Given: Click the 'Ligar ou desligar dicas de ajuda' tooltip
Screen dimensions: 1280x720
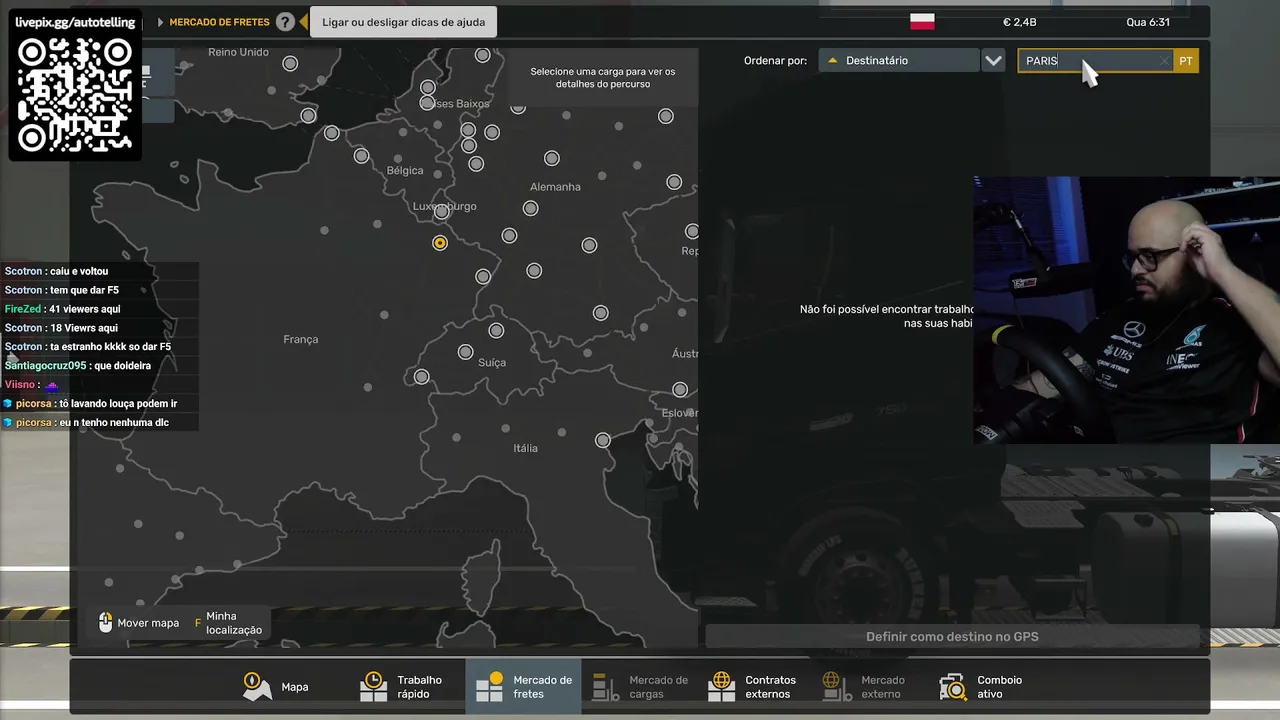Looking at the screenshot, I should point(404,22).
